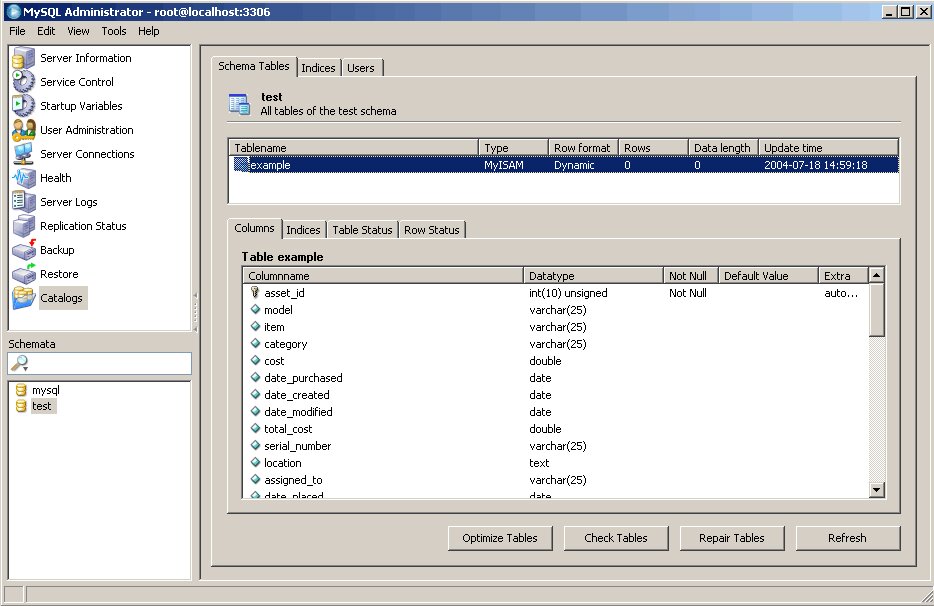Sort by the Type column header
The image size is (934, 606).
[x=513, y=148]
